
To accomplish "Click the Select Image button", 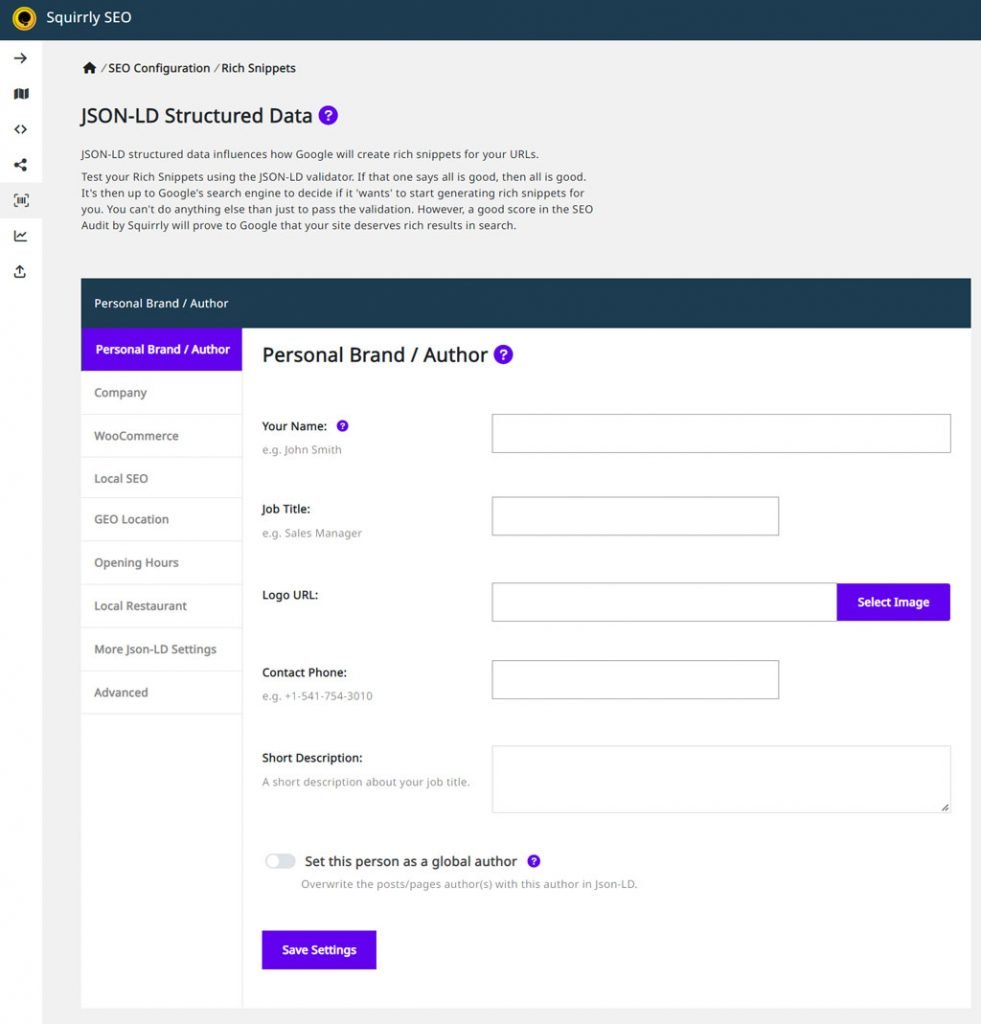I will tap(893, 602).
